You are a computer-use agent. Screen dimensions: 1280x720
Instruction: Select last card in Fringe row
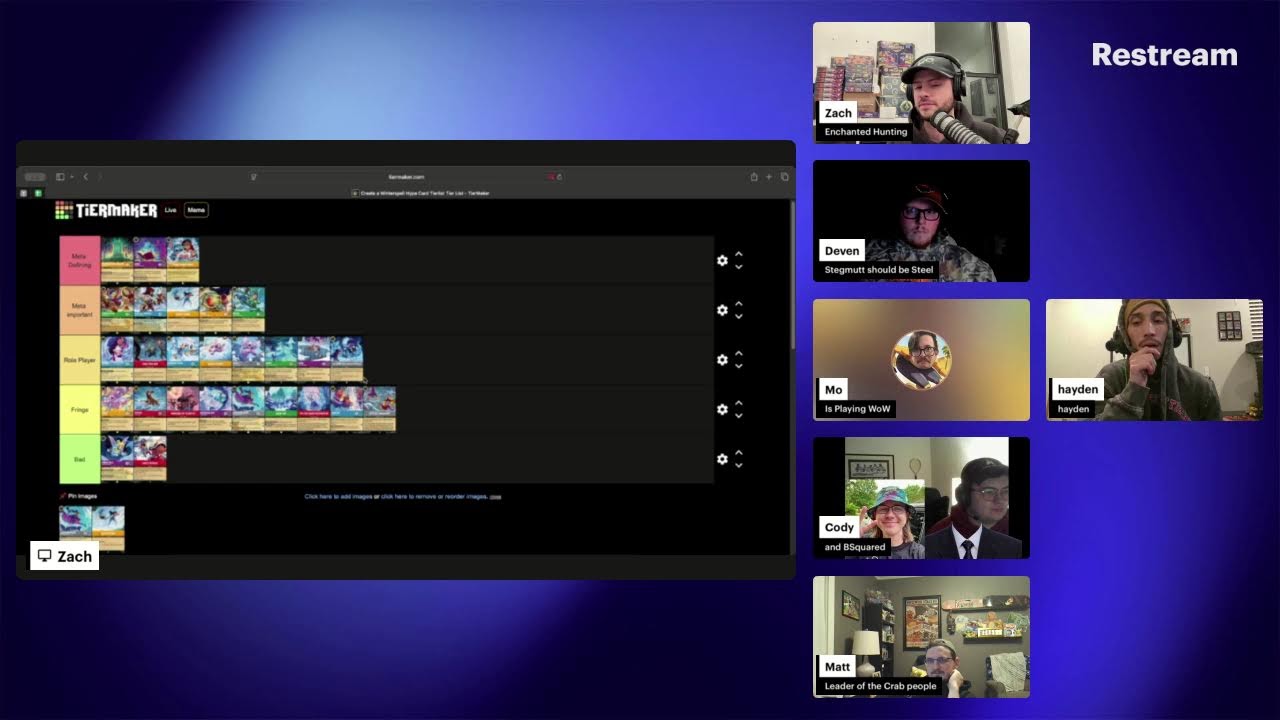click(380, 409)
